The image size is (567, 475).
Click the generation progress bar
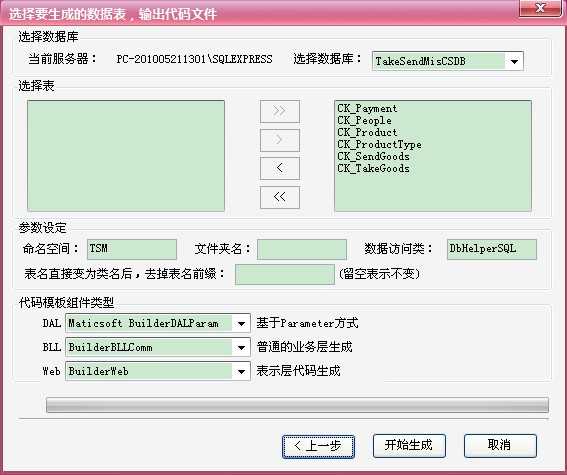click(x=297, y=405)
